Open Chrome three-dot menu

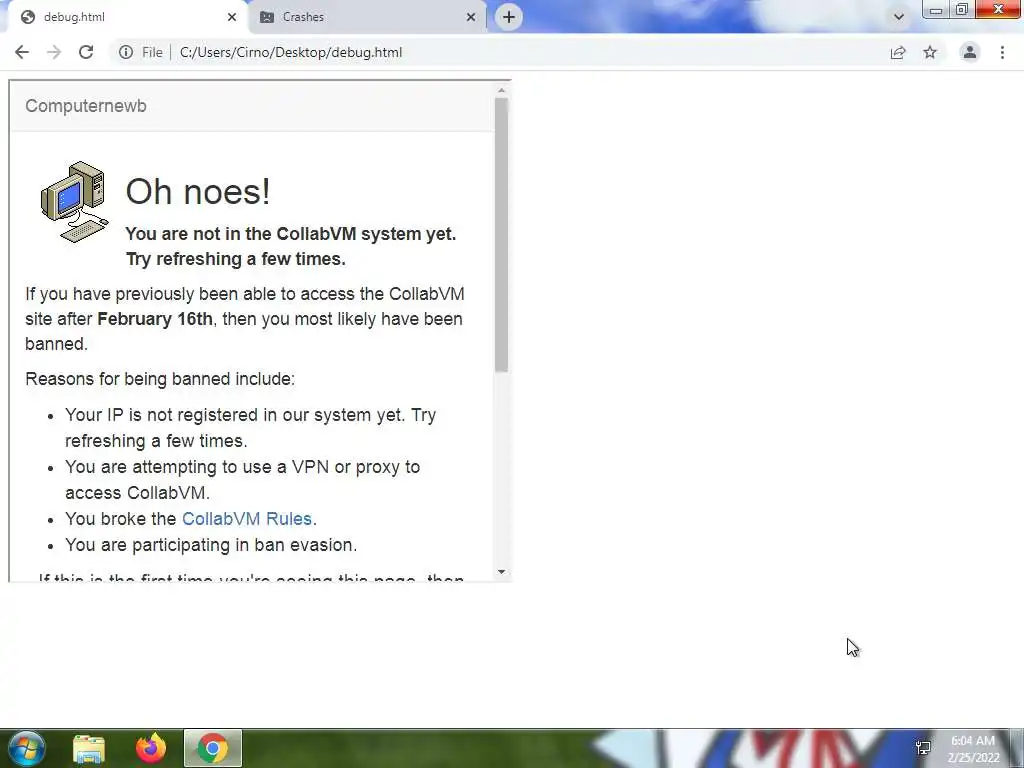click(1002, 52)
